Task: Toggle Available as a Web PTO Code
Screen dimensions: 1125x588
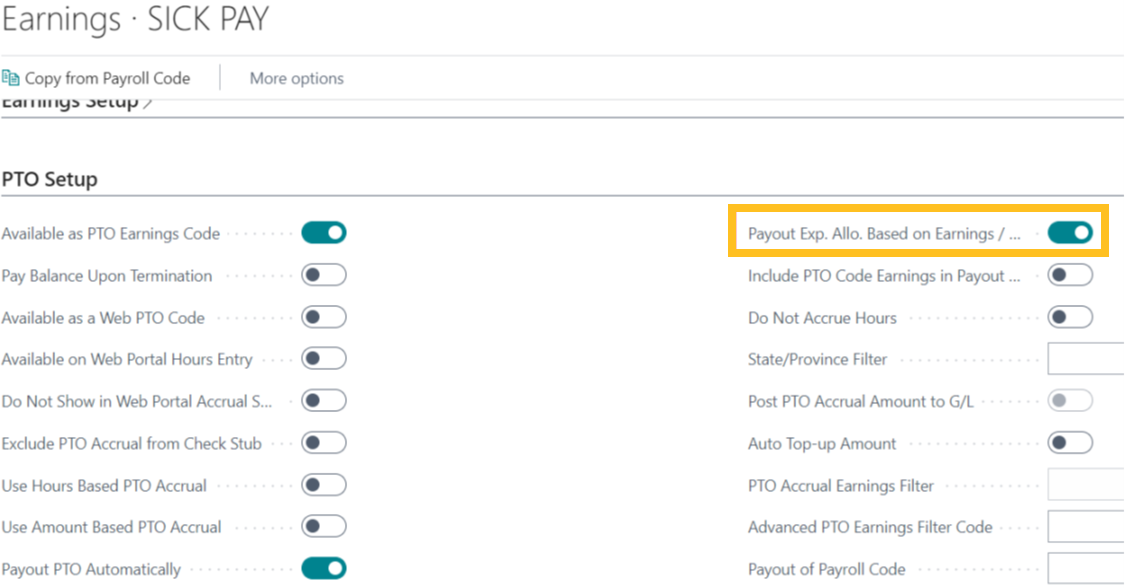Action: click(323, 317)
